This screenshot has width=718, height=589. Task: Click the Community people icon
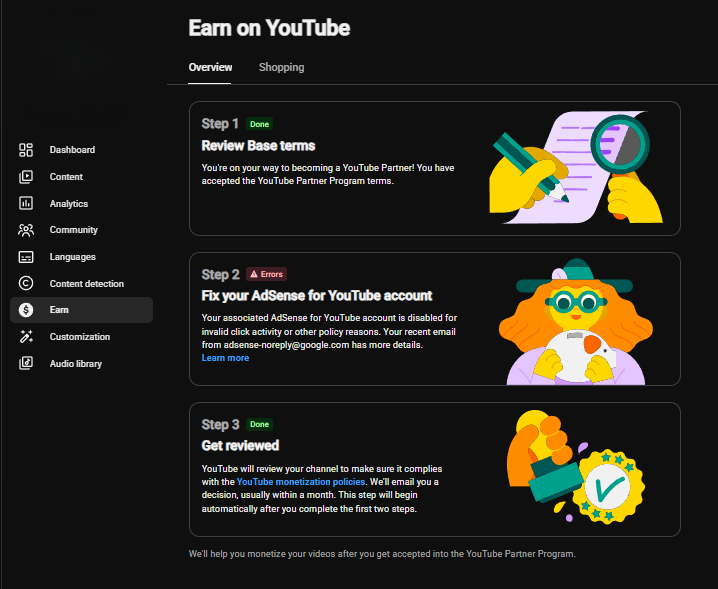(x=26, y=230)
